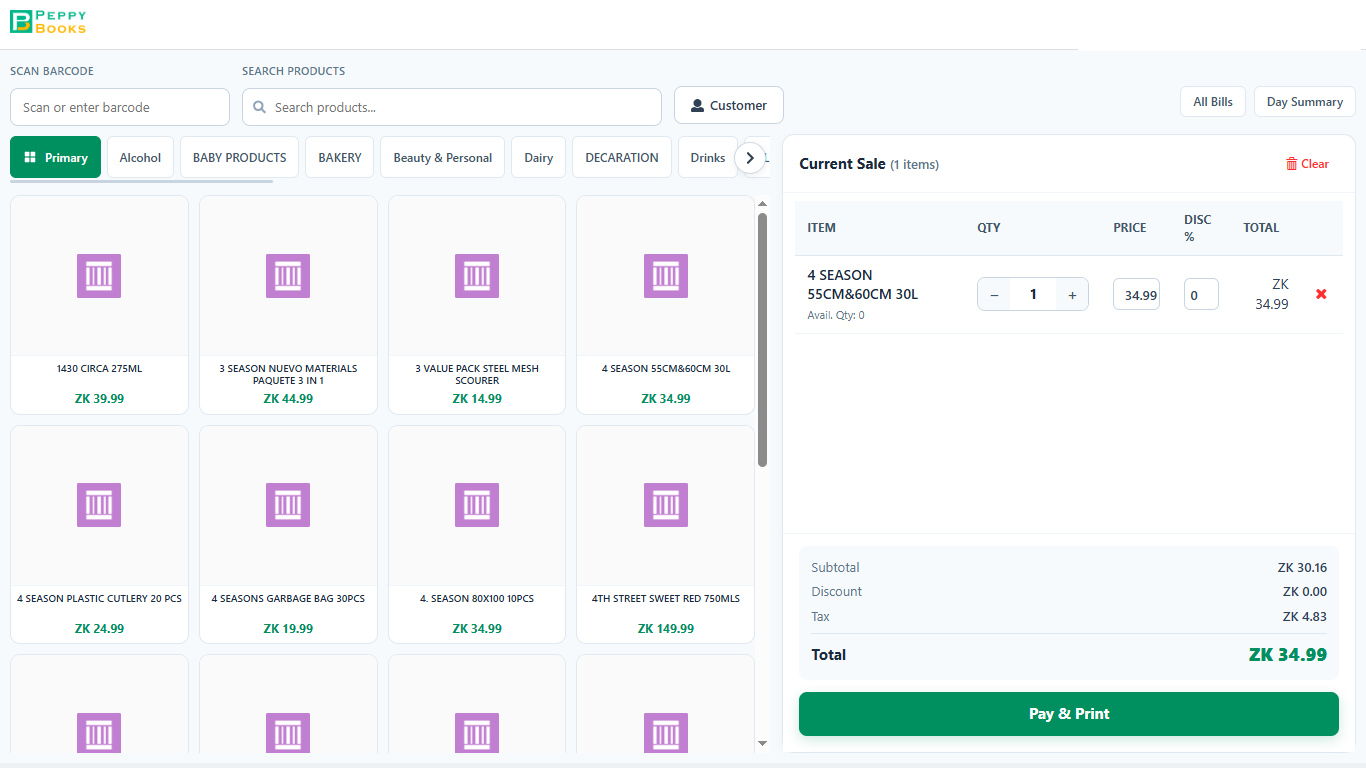Click the discount percent field showing 0
This screenshot has height=768, width=1366.
click(1201, 294)
